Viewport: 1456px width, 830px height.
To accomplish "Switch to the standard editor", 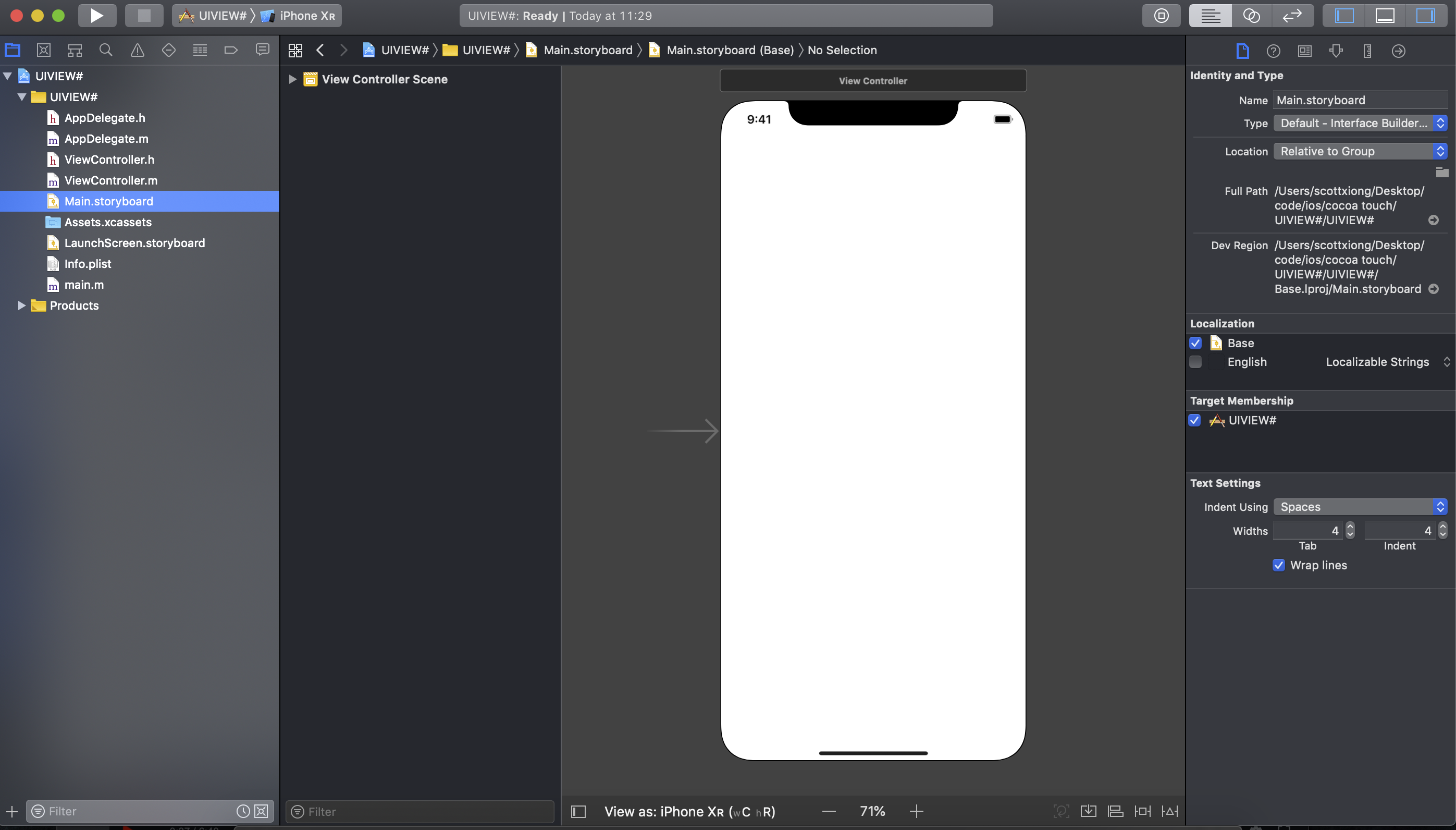I will tap(1211, 16).
